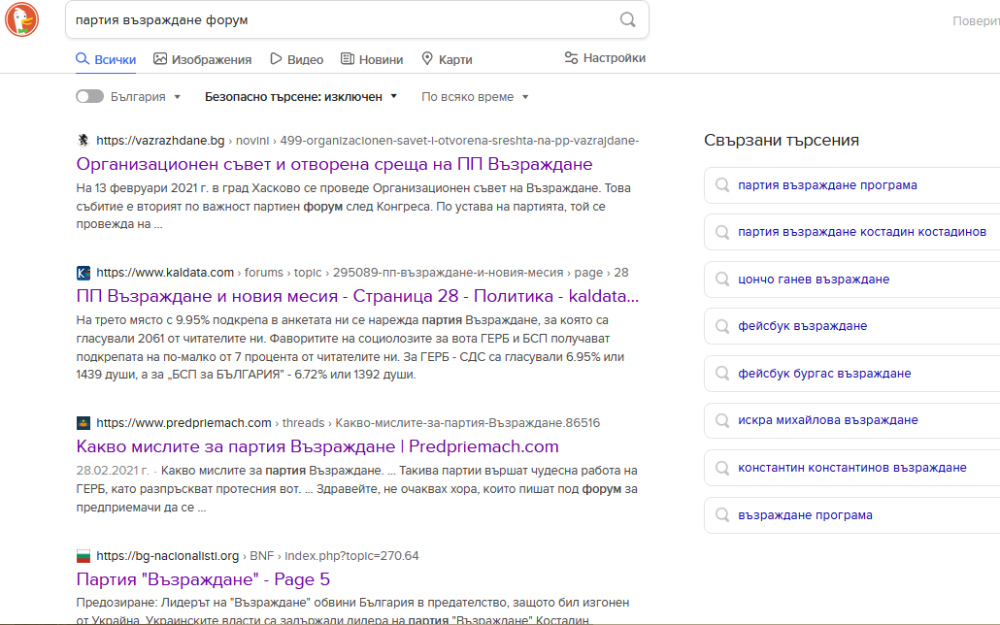Search related партия възраждане програма
The image size is (1000, 625).
827,185
